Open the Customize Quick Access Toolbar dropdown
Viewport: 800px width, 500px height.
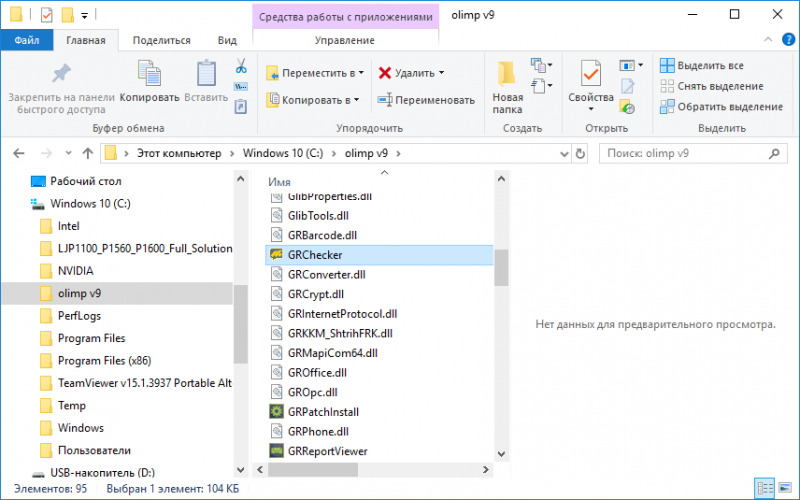pos(85,16)
